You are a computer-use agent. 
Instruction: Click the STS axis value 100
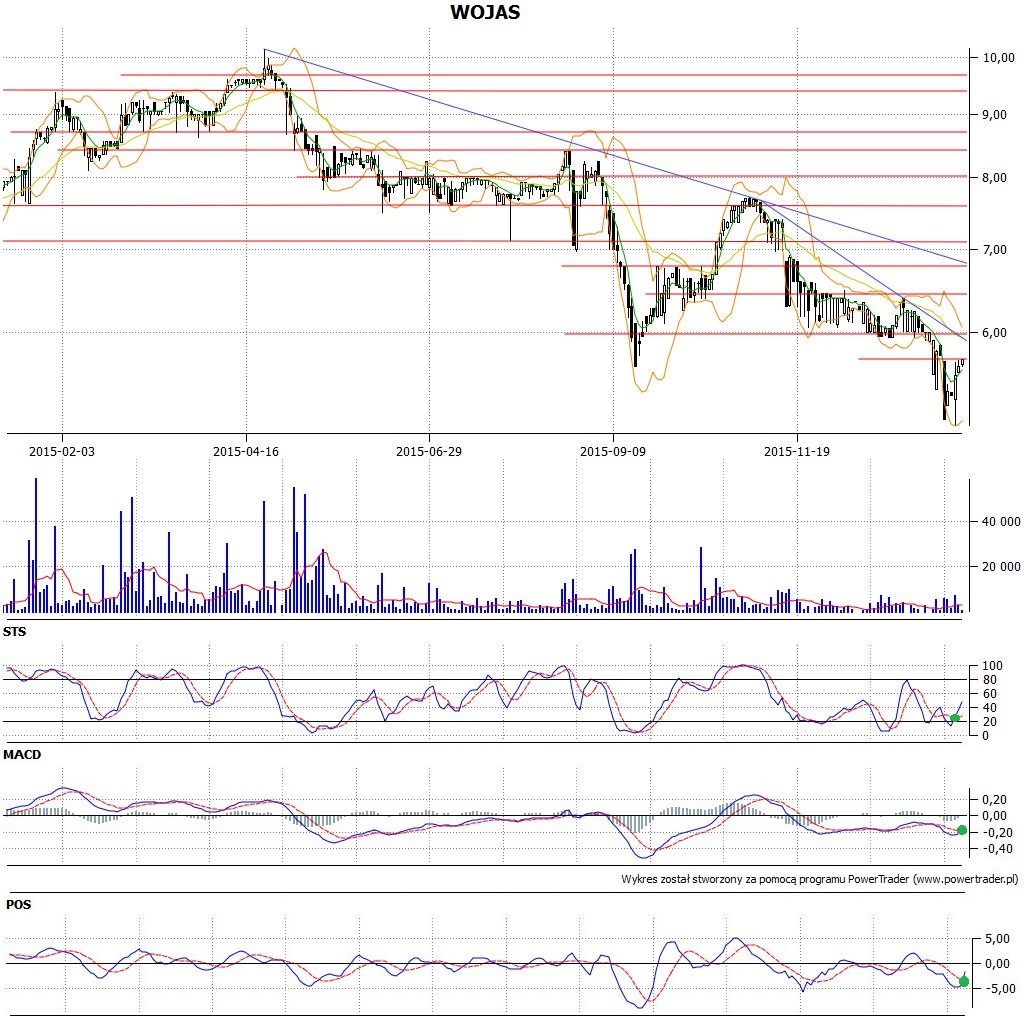(x=992, y=666)
